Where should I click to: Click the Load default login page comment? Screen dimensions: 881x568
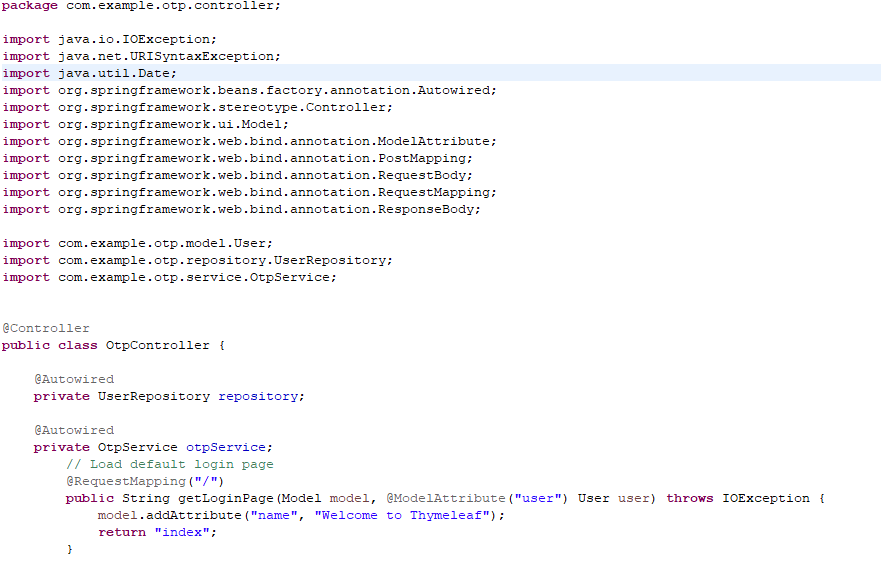click(170, 464)
